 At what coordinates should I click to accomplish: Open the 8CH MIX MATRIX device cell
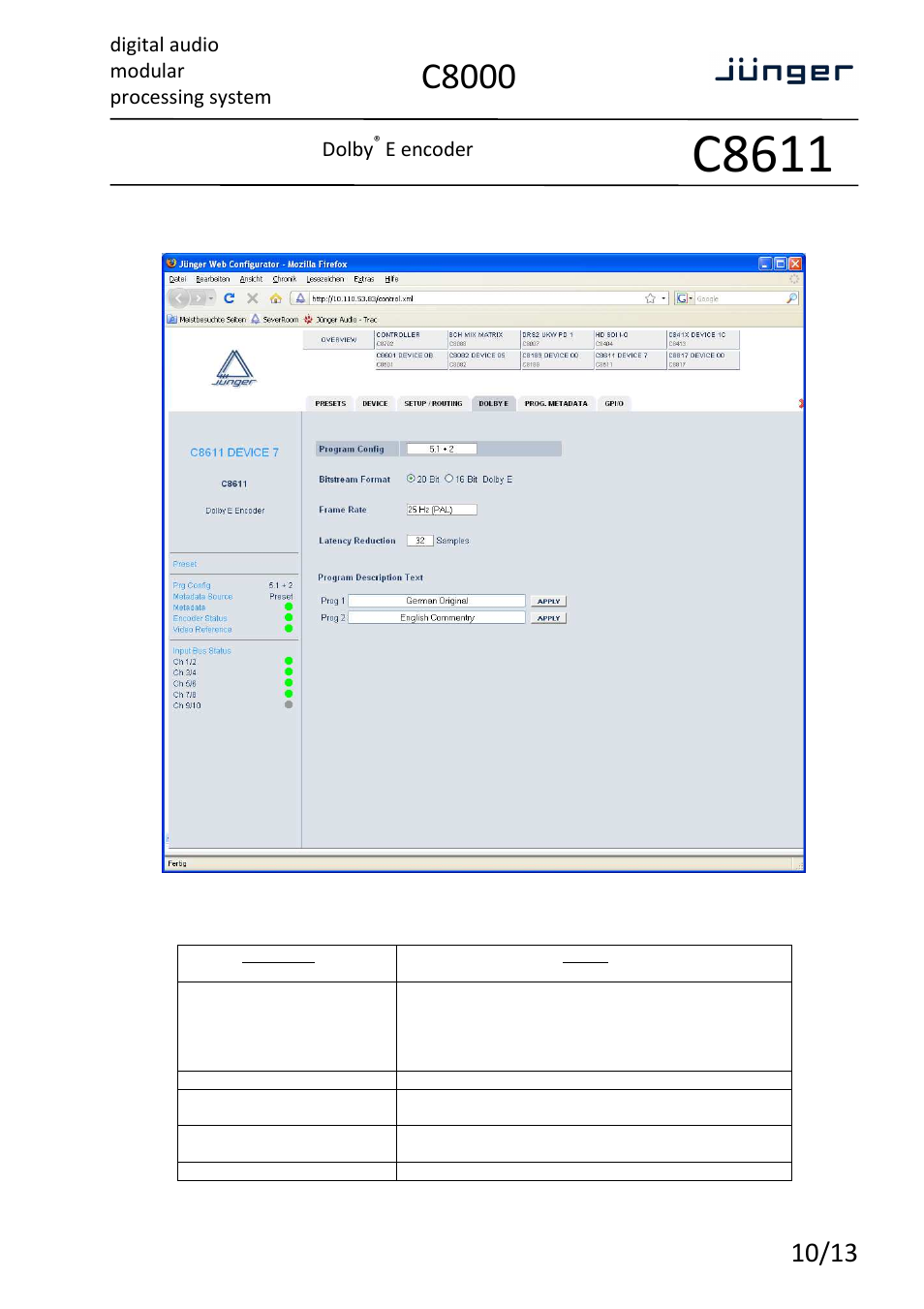click(483, 339)
